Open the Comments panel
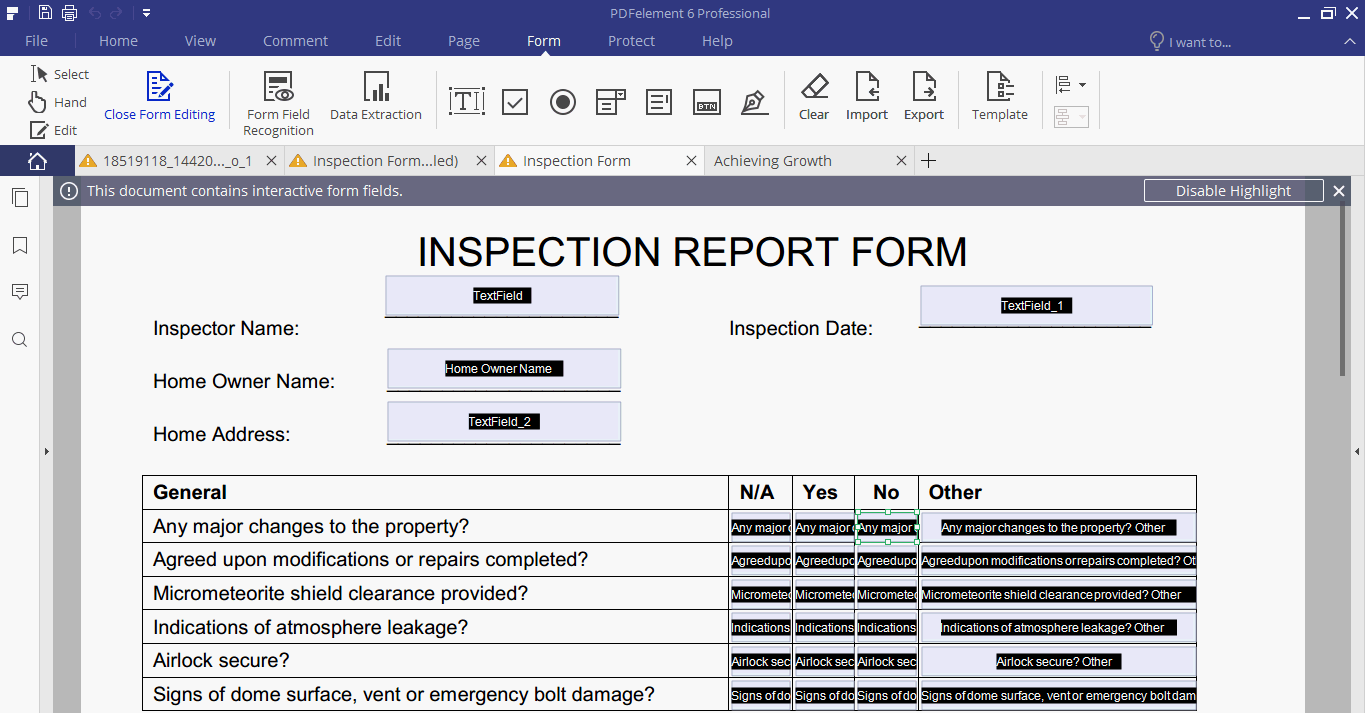 click(20, 291)
